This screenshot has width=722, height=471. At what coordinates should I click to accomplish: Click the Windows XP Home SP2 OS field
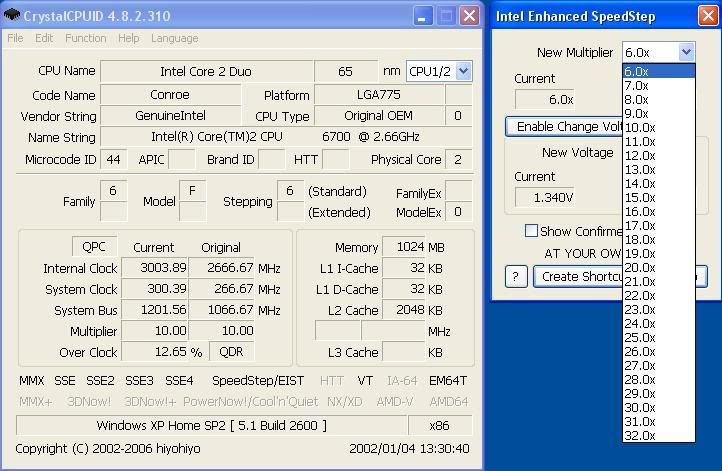pyautogui.click(x=212, y=425)
